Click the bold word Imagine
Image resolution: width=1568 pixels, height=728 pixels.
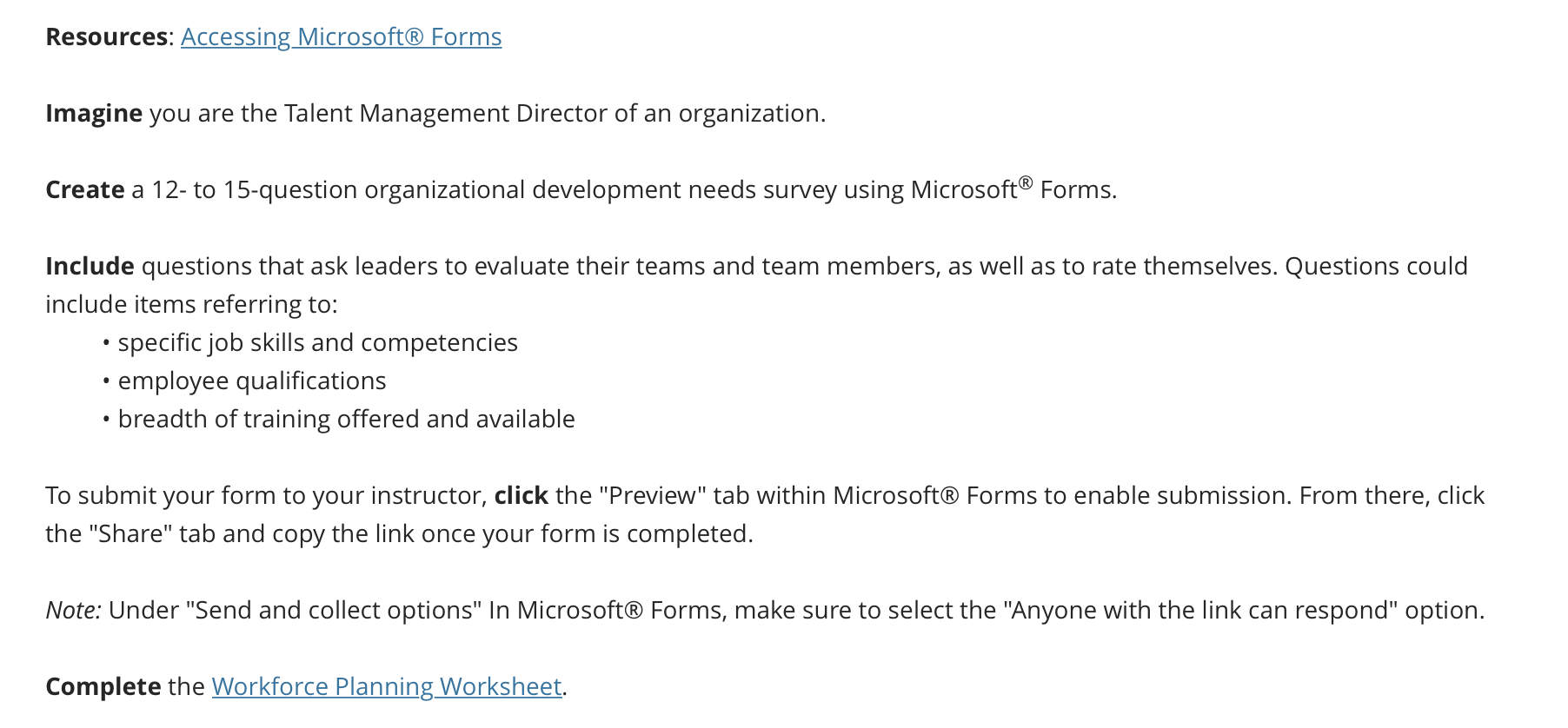[94, 114]
